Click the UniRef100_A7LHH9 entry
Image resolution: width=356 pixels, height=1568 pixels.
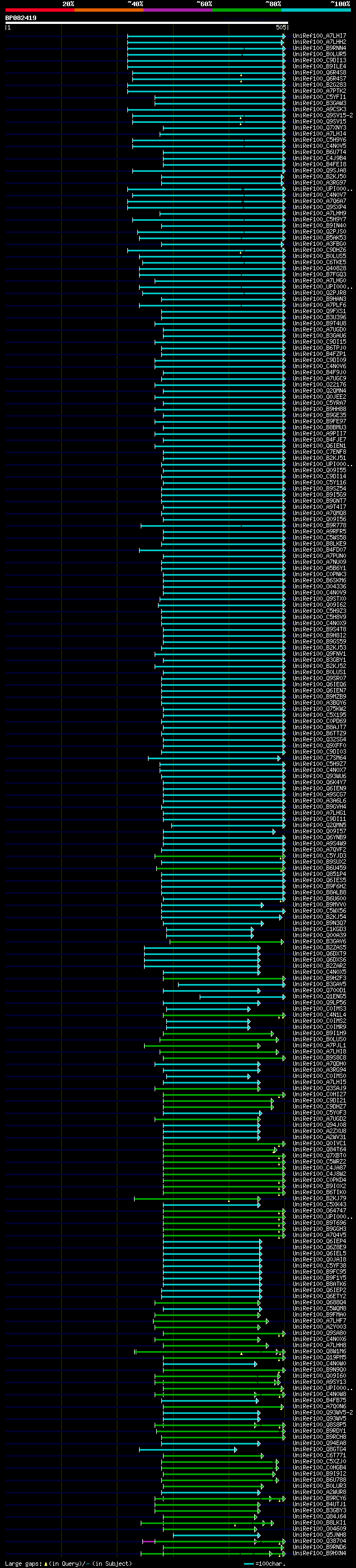[319, 213]
